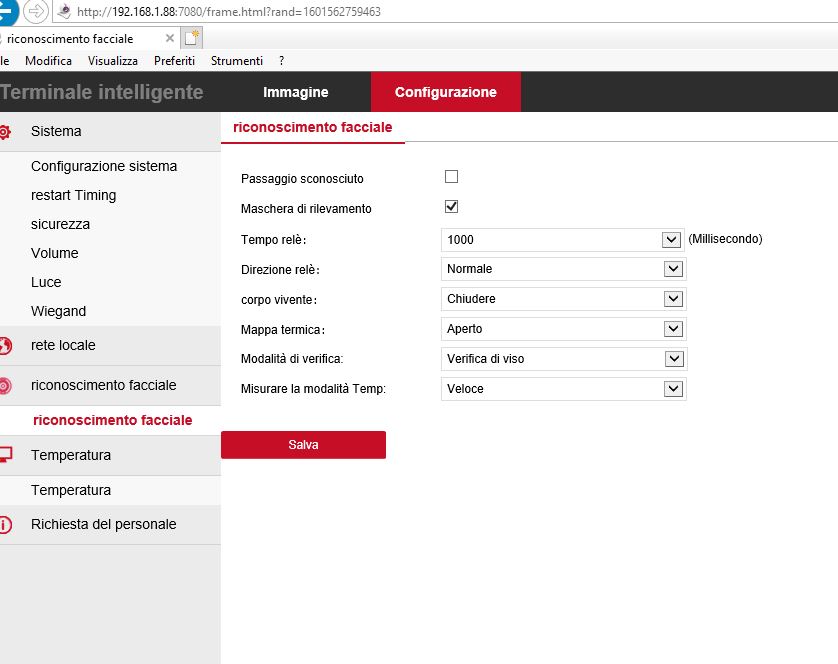Uncheck the Maschera di rilevamento checkbox
Viewport: 838px width, 664px height.
(451, 206)
